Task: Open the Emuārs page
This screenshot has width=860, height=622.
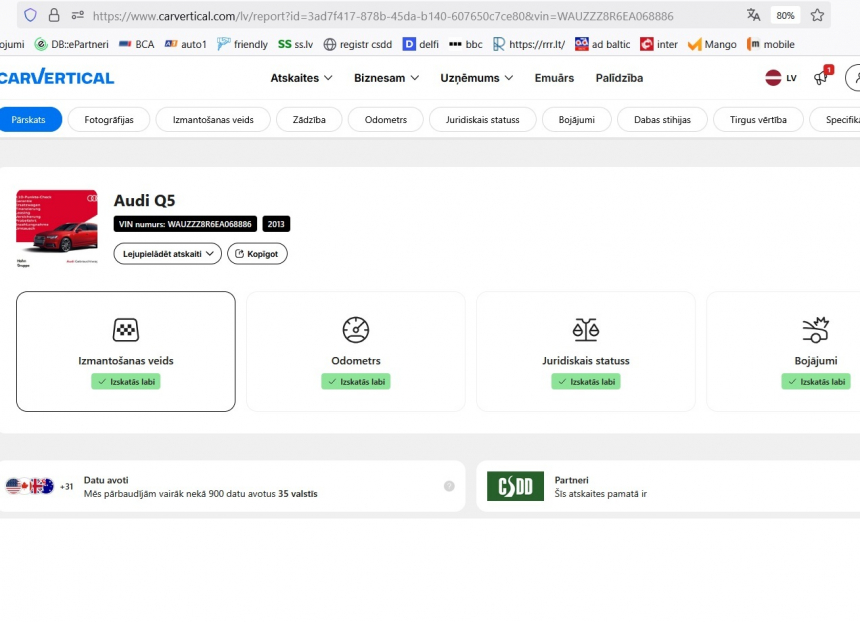Action: point(554,78)
